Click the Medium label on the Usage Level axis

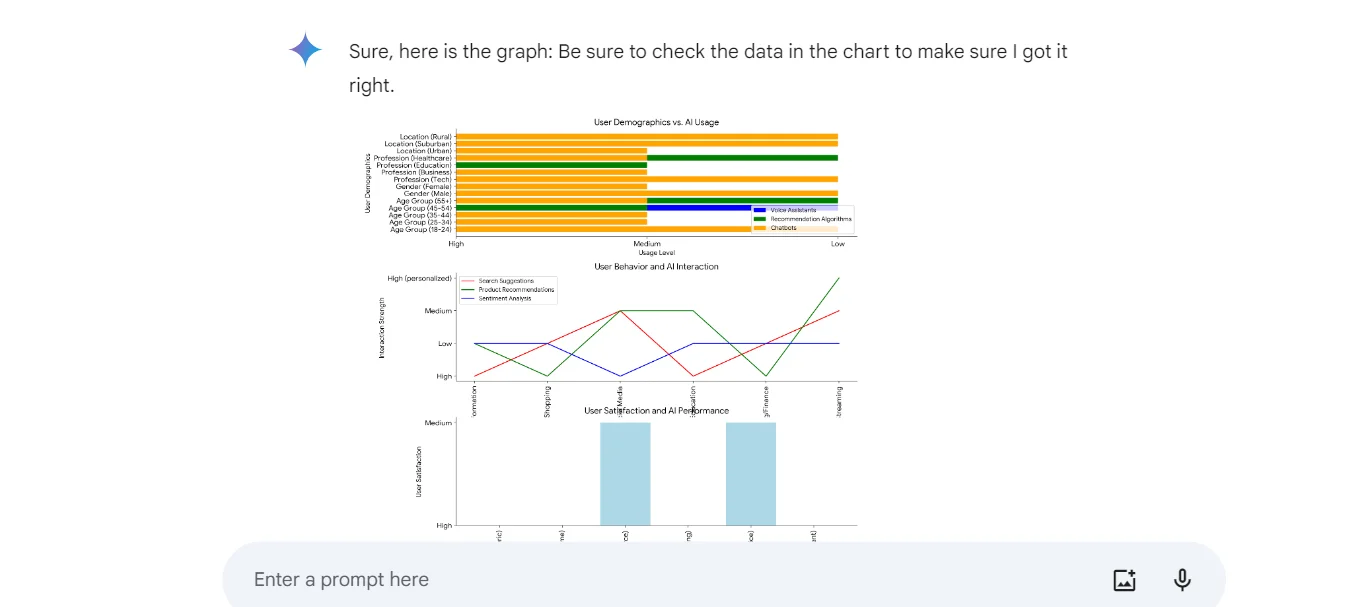[x=646, y=243]
